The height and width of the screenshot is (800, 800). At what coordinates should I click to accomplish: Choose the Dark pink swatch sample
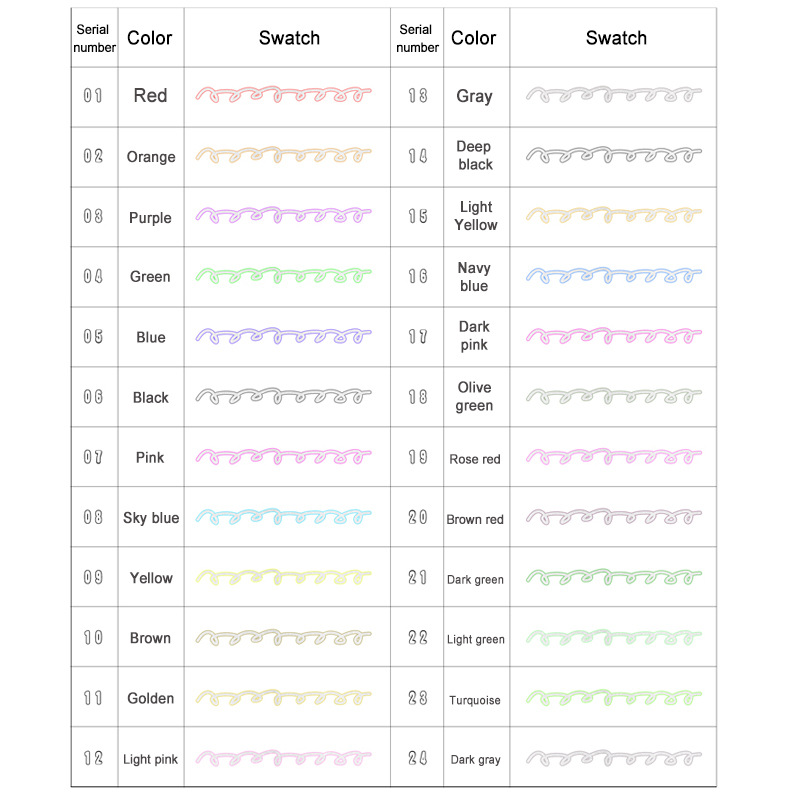pos(613,337)
